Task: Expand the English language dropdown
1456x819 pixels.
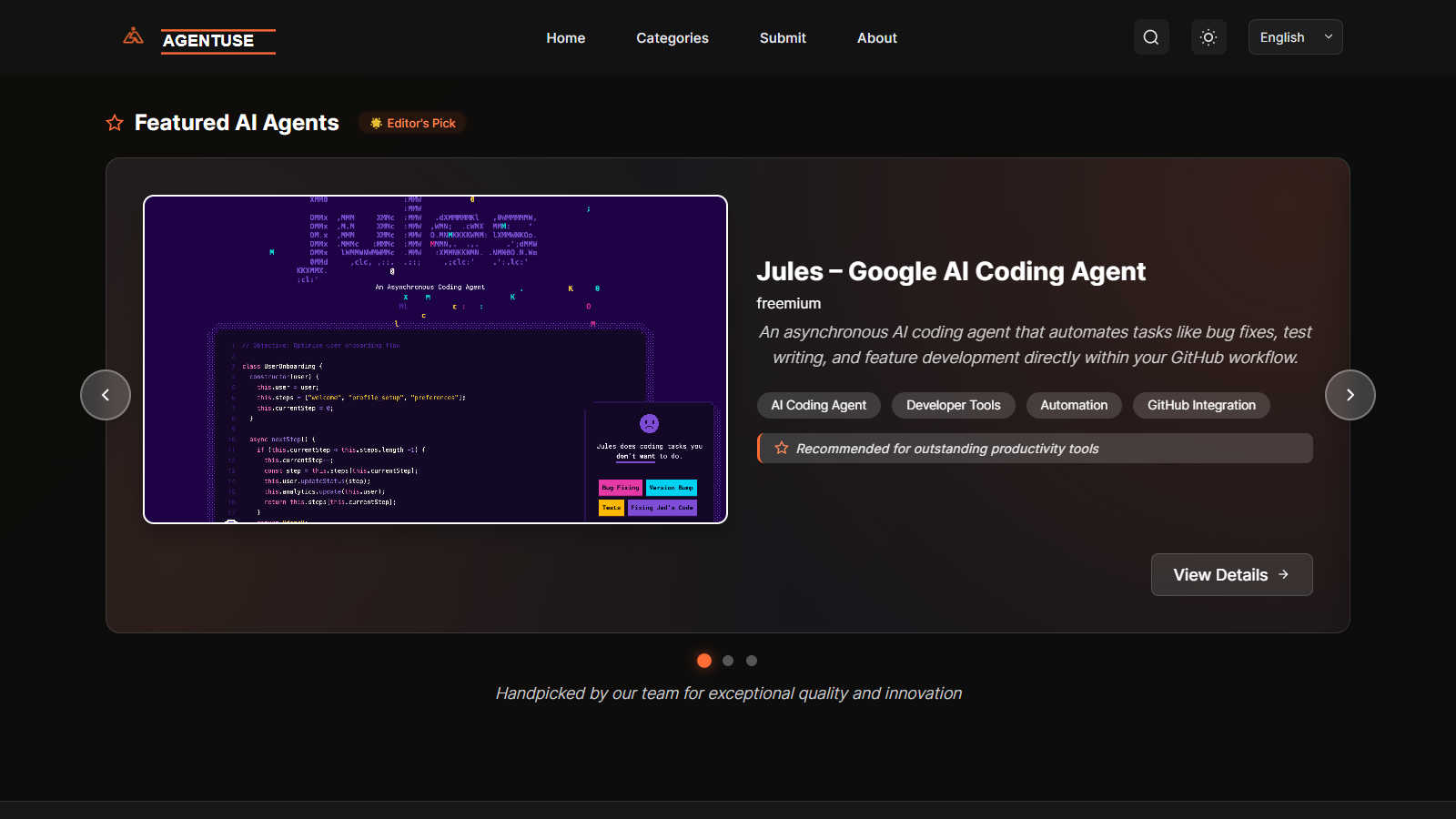Action: [x=1295, y=37]
